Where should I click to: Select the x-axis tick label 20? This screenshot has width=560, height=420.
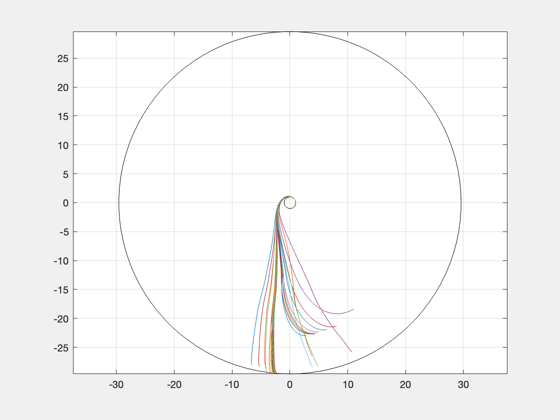point(405,385)
